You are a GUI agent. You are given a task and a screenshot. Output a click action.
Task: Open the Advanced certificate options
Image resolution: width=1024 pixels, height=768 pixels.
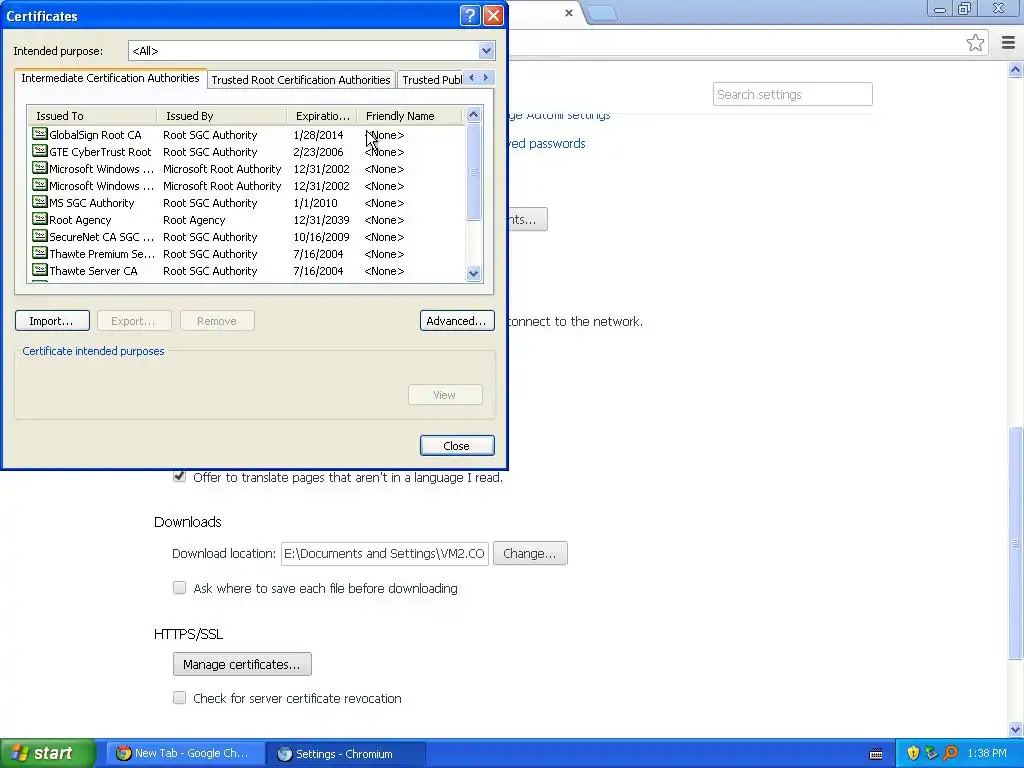pyautogui.click(x=457, y=321)
